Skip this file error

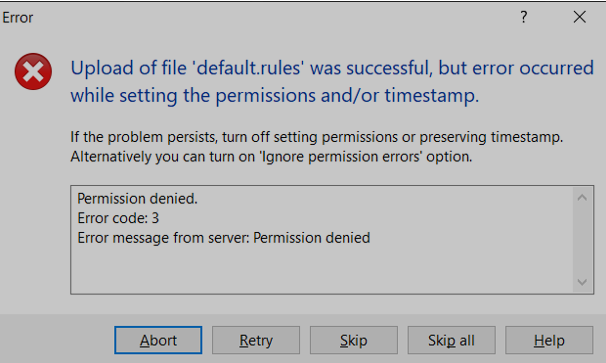[x=354, y=340]
